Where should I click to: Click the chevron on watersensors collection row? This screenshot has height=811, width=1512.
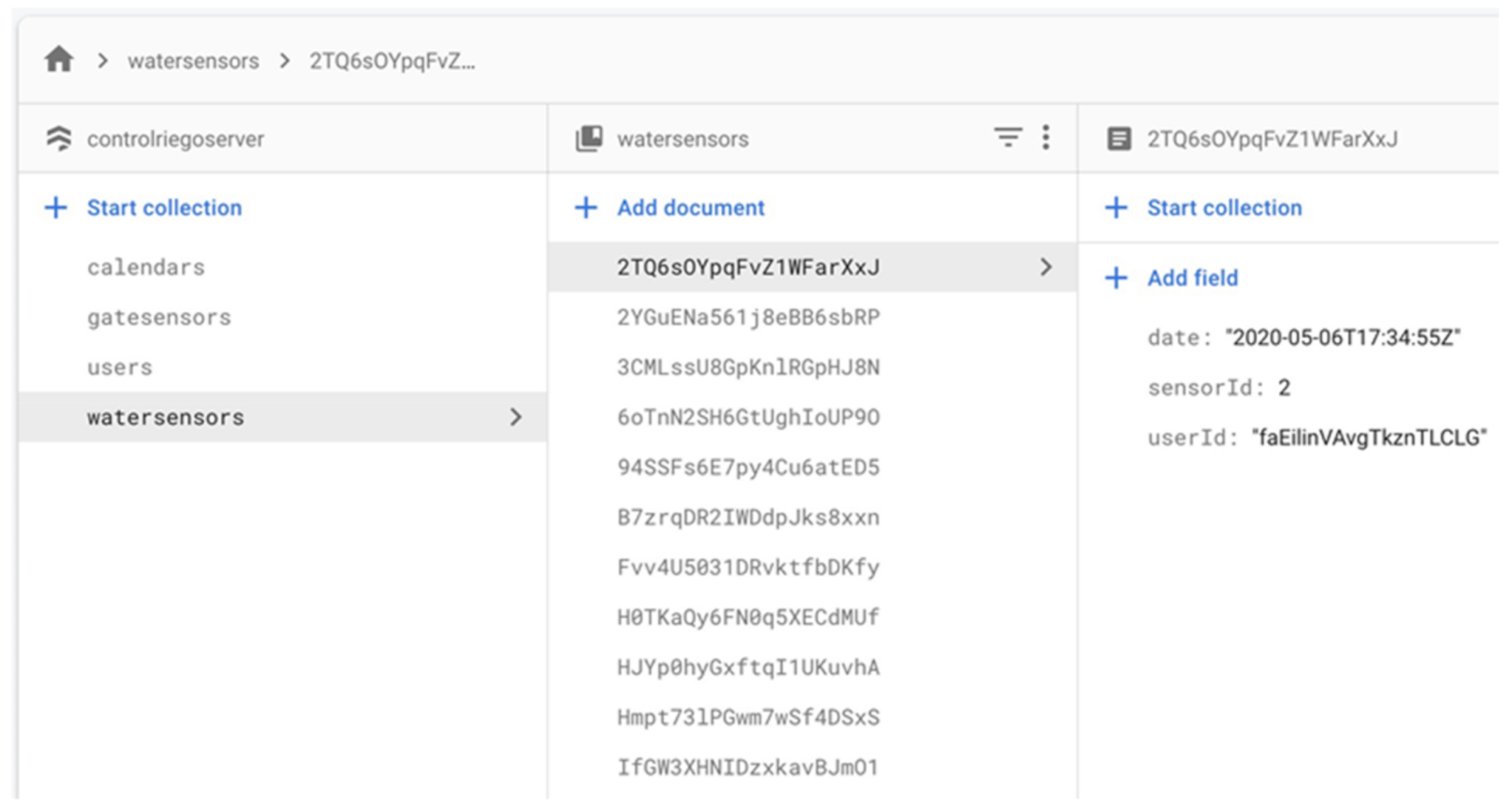[516, 417]
